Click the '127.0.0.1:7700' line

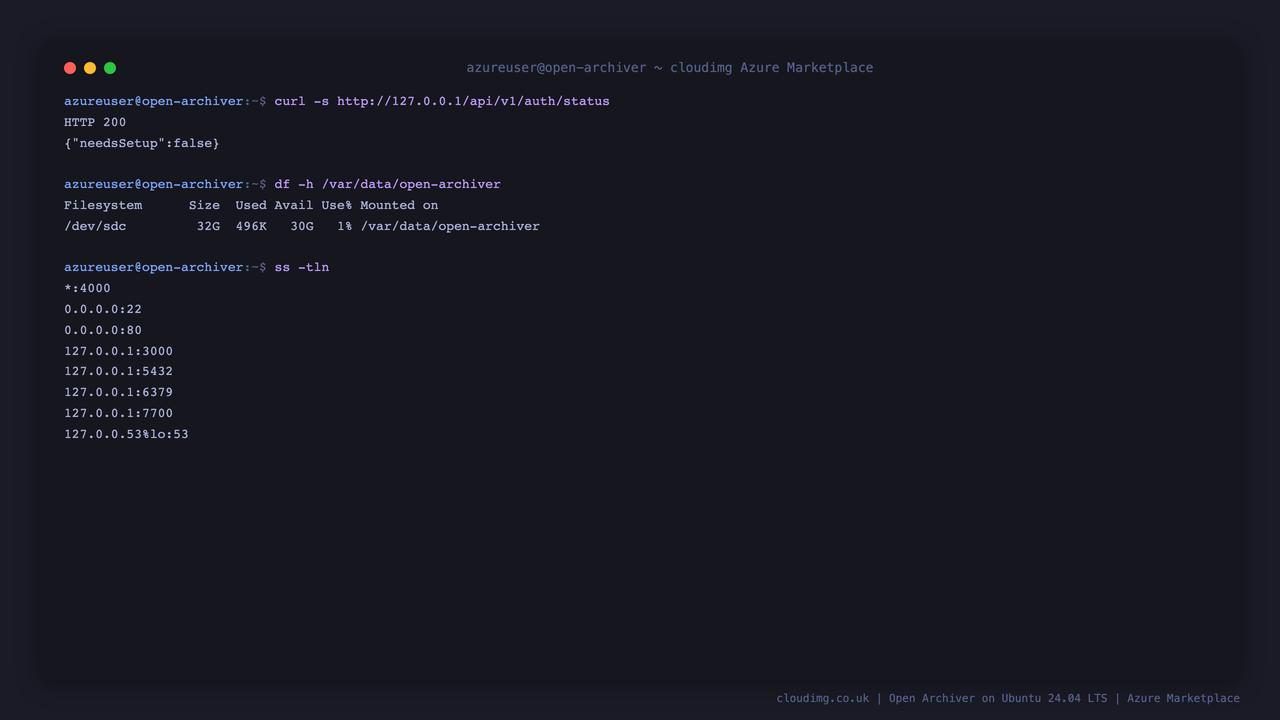[x=119, y=413]
